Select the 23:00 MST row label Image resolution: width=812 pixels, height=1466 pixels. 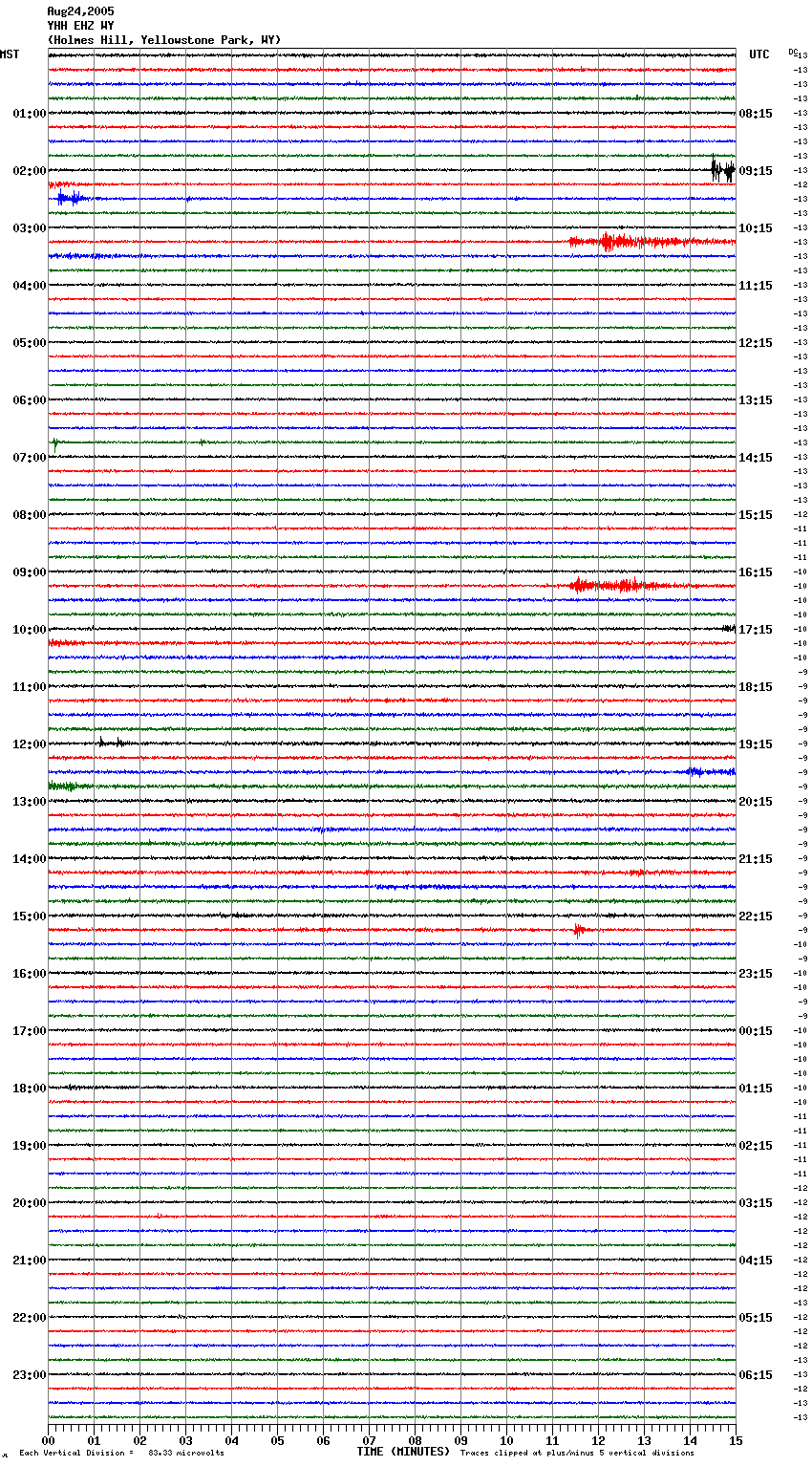(x=30, y=1375)
